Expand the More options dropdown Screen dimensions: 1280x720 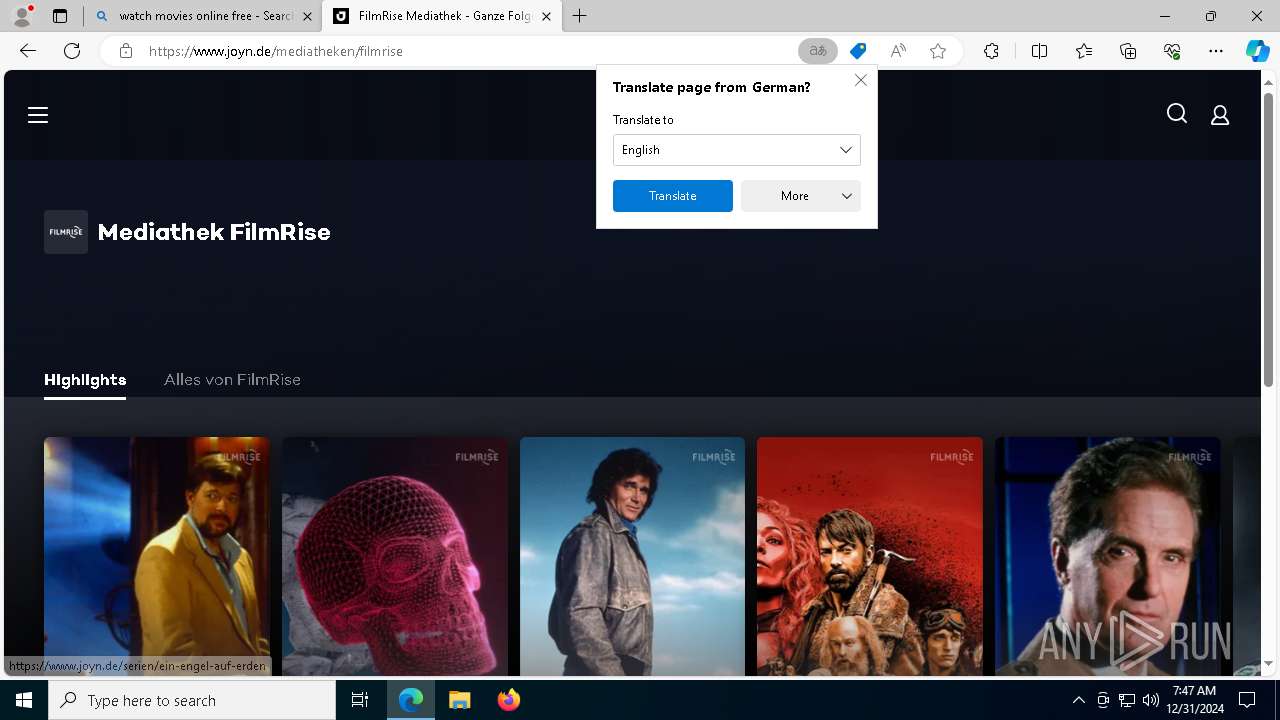(x=801, y=196)
